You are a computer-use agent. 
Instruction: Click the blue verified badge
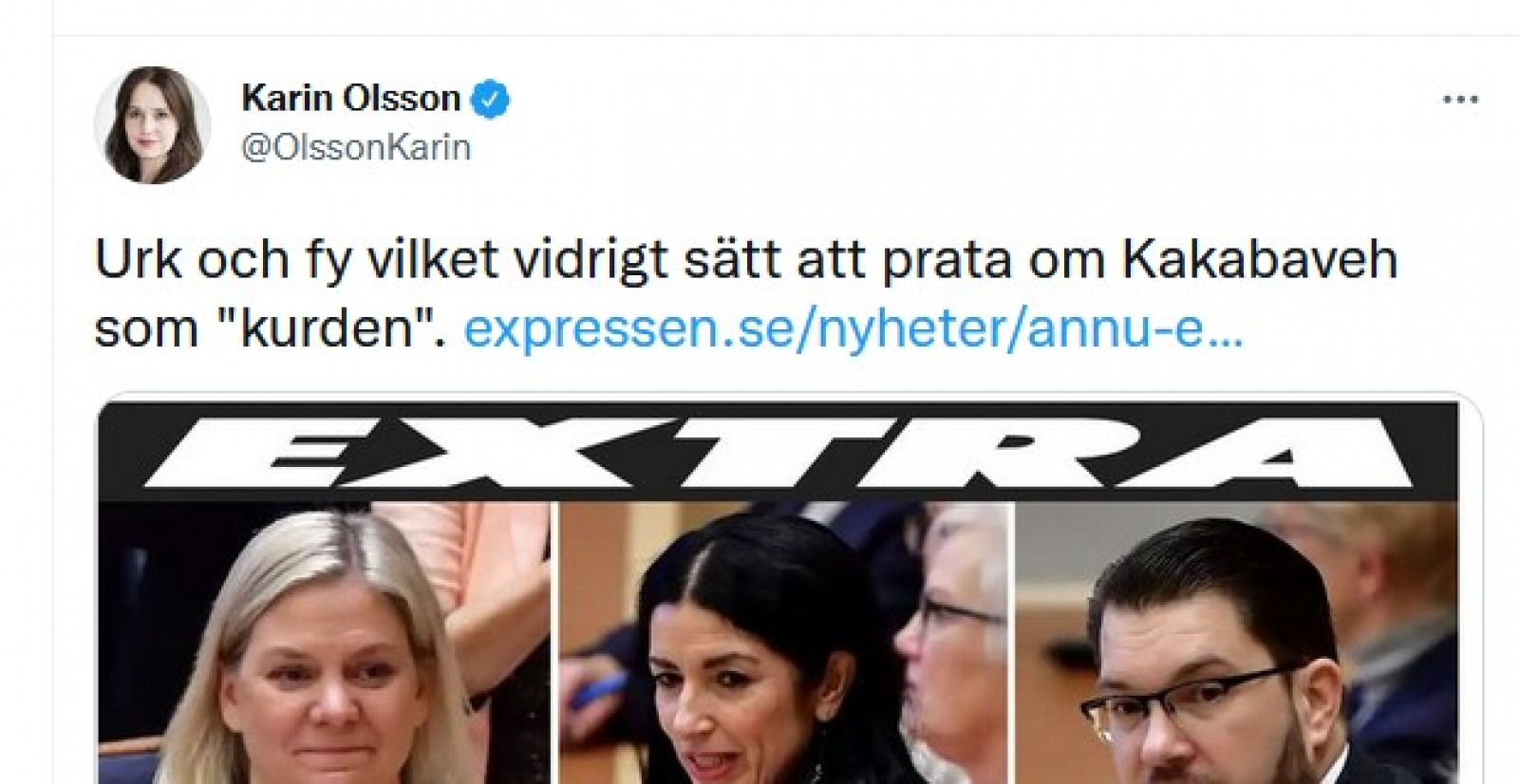click(x=491, y=100)
